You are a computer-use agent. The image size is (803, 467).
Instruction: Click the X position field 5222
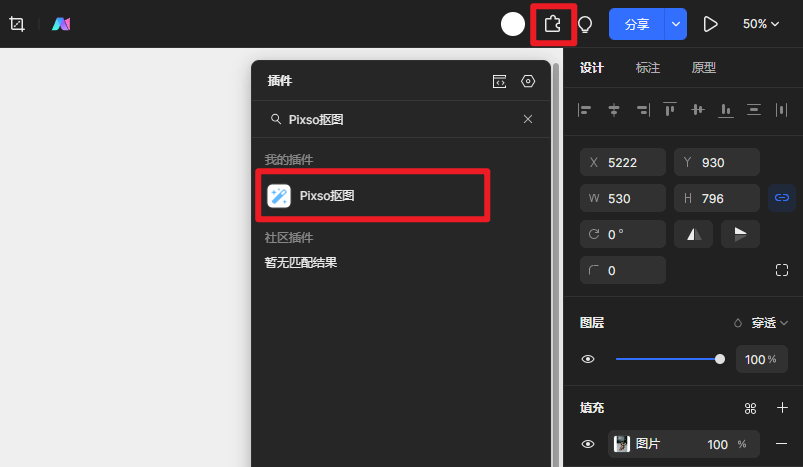(623, 162)
